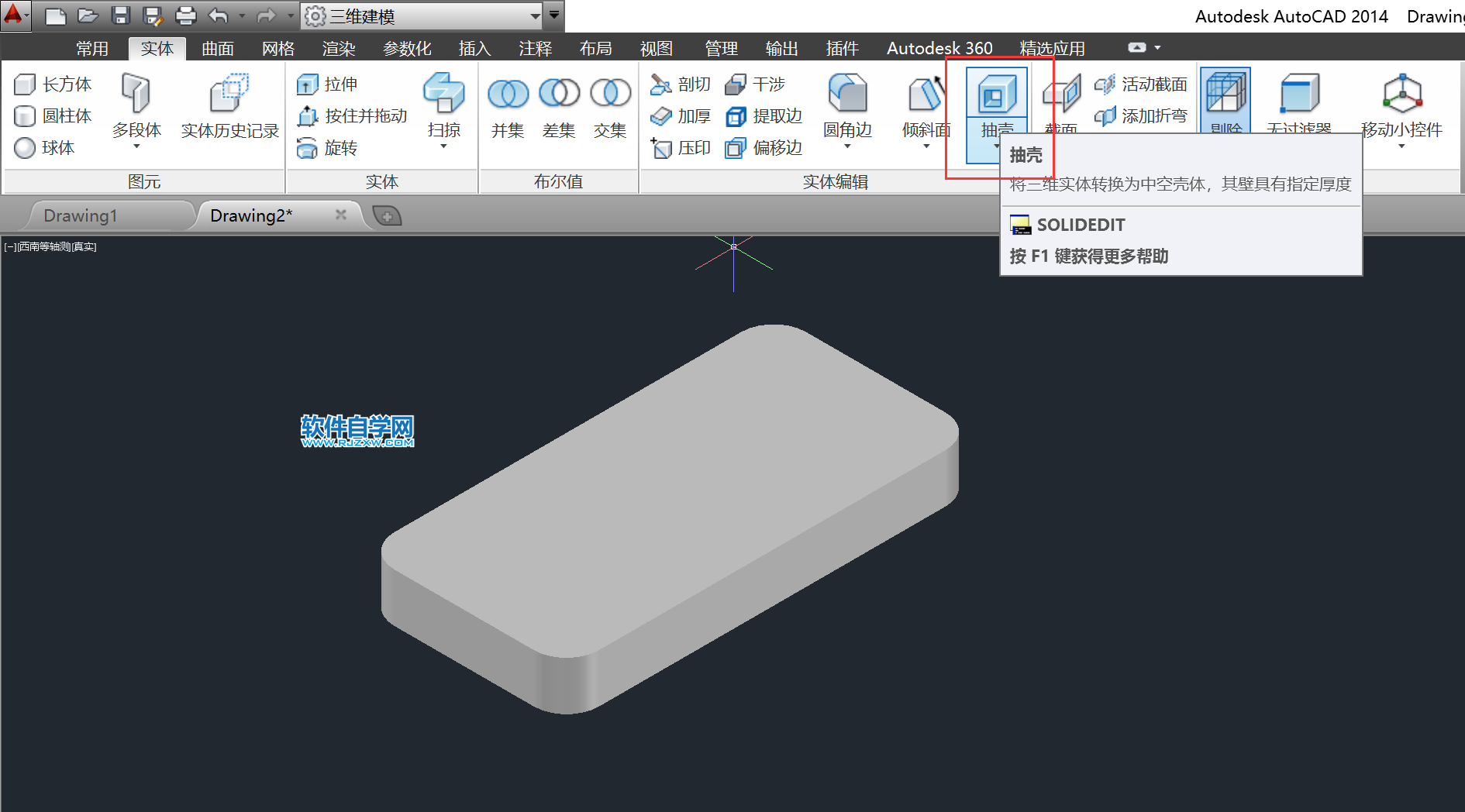1465x812 pixels.
Task: Expand the Sweep (扫掠) dropdown arrow
Action: click(x=443, y=146)
